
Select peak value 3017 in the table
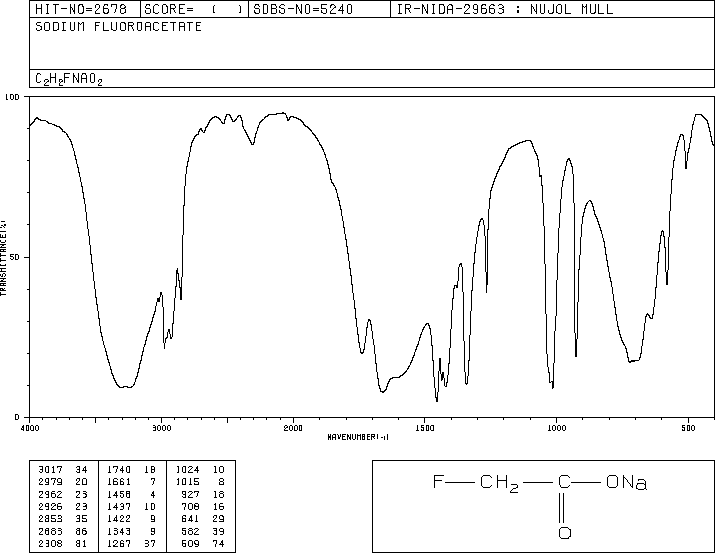(51, 470)
